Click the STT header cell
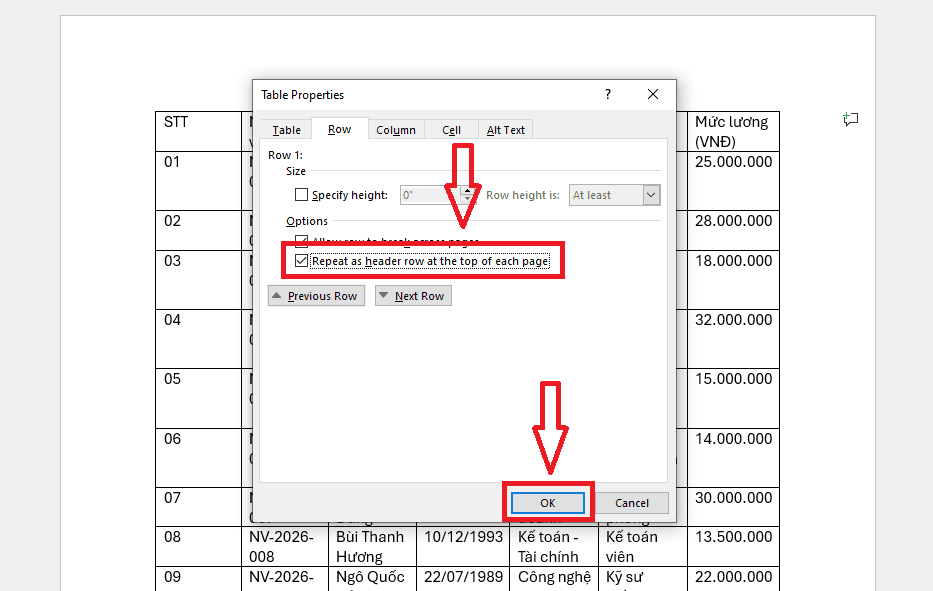This screenshot has width=933, height=591. [x=198, y=131]
